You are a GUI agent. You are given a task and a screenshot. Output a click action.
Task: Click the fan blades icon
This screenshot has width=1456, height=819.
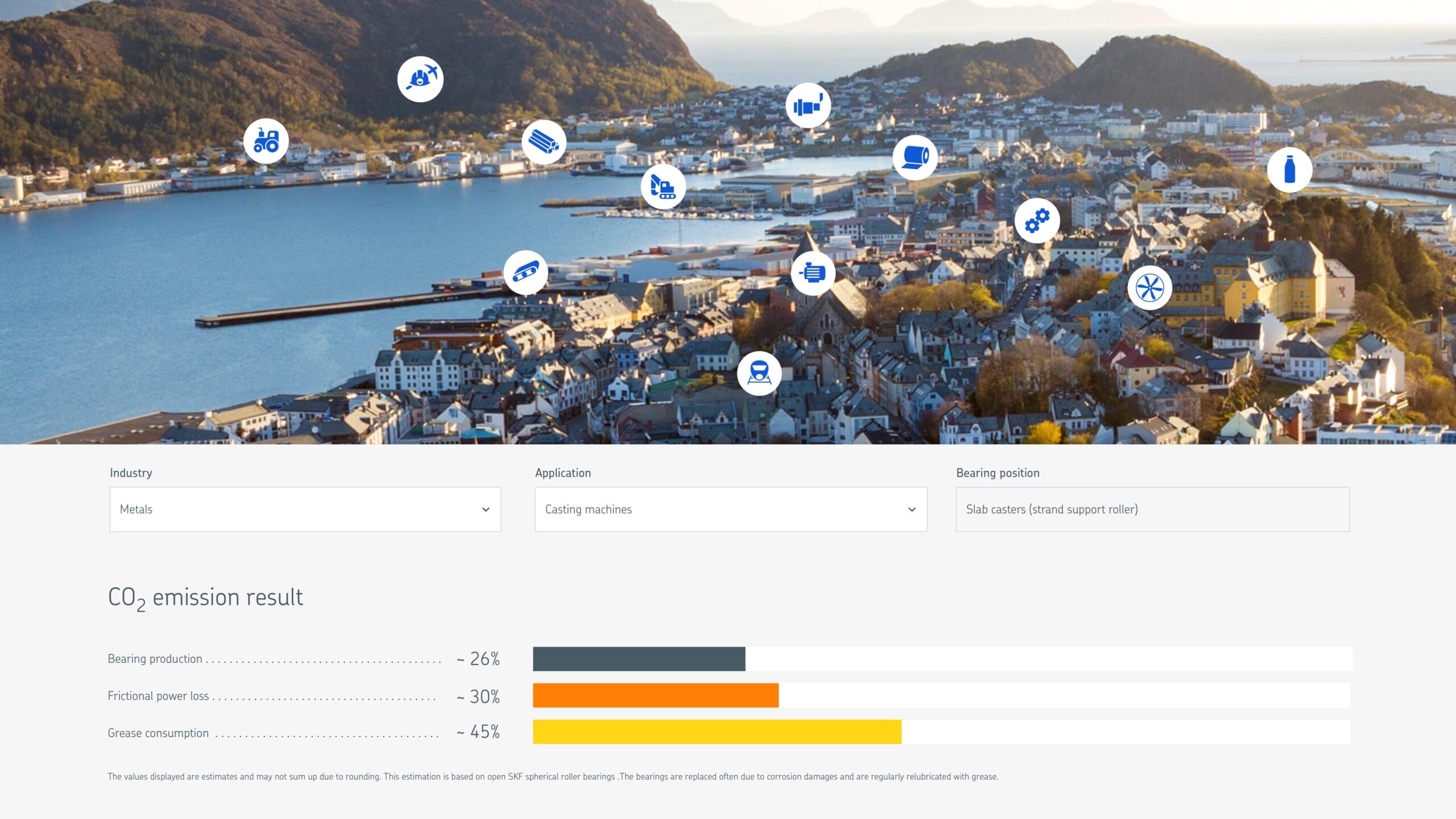tap(1149, 288)
